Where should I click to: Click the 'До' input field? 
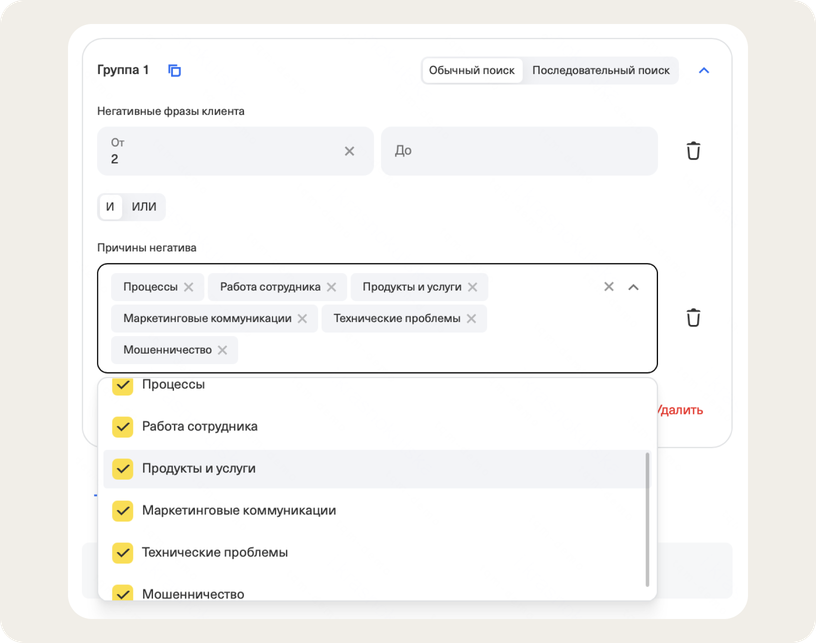[x=519, y=151]
